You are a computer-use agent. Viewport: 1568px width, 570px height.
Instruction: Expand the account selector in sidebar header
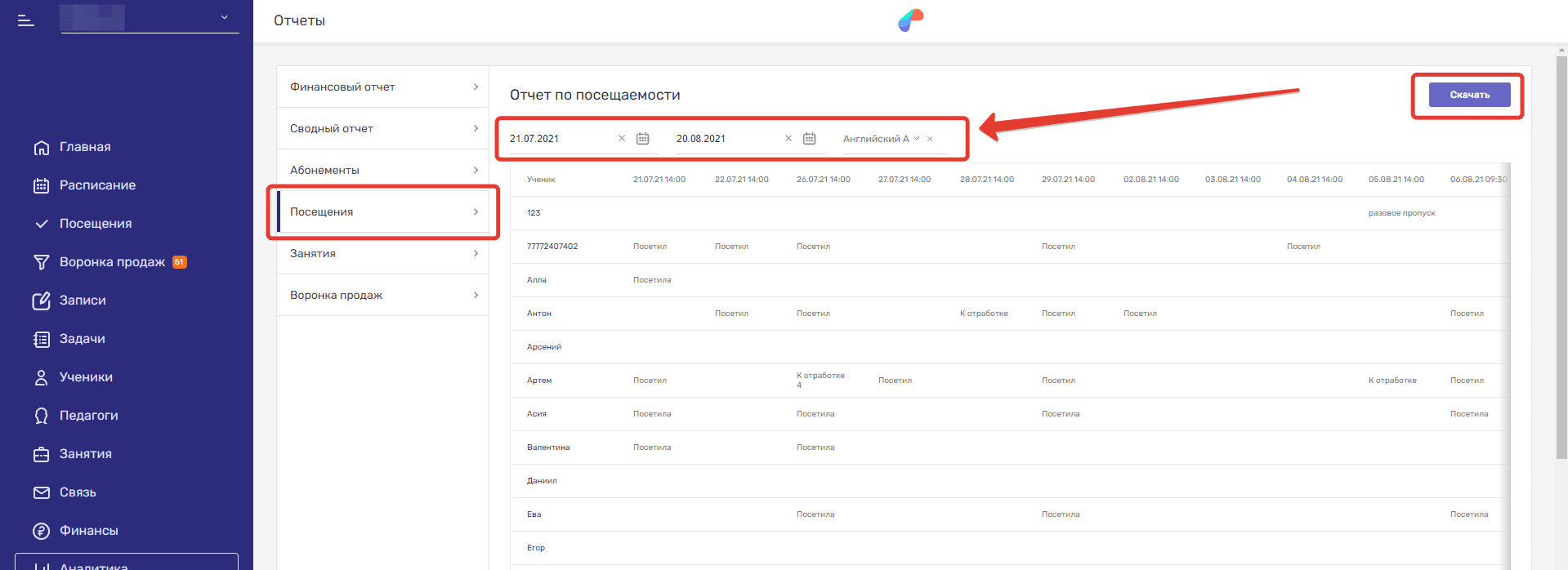pyautogui.click(x=225, y=17)
